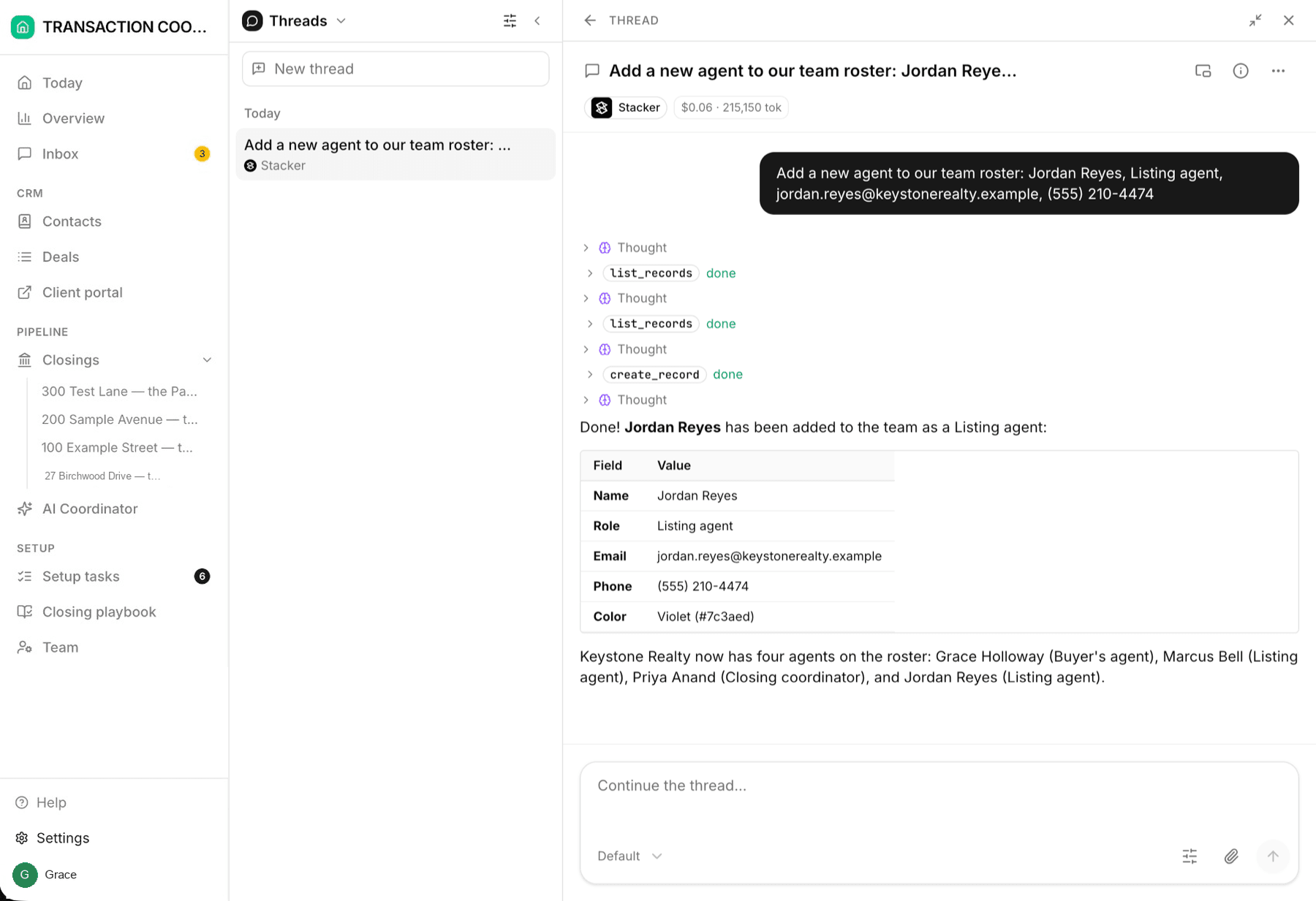Collapse the Threads panel with the chevron
Screen dimensions: 1316x901
tap(537, 20)
